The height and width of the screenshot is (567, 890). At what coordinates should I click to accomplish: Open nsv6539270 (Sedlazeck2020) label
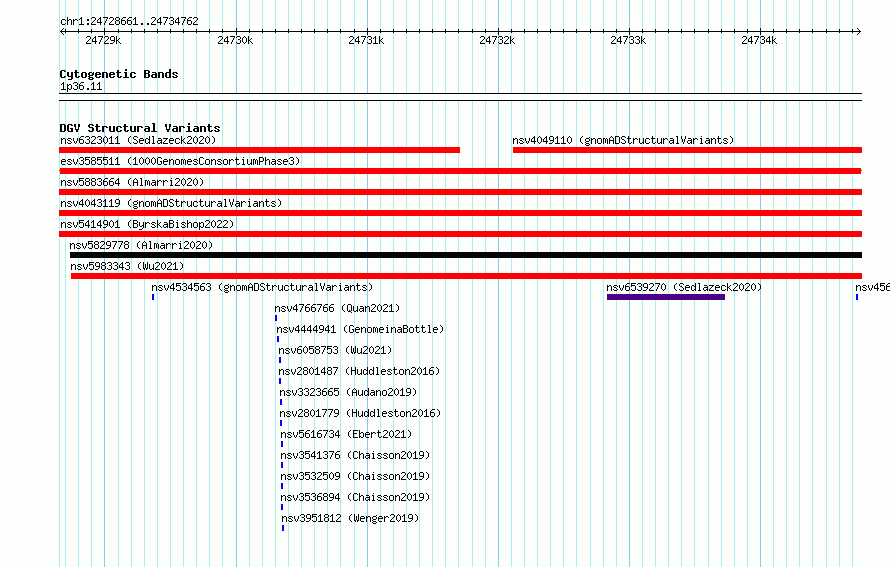[x=684, y=287]
